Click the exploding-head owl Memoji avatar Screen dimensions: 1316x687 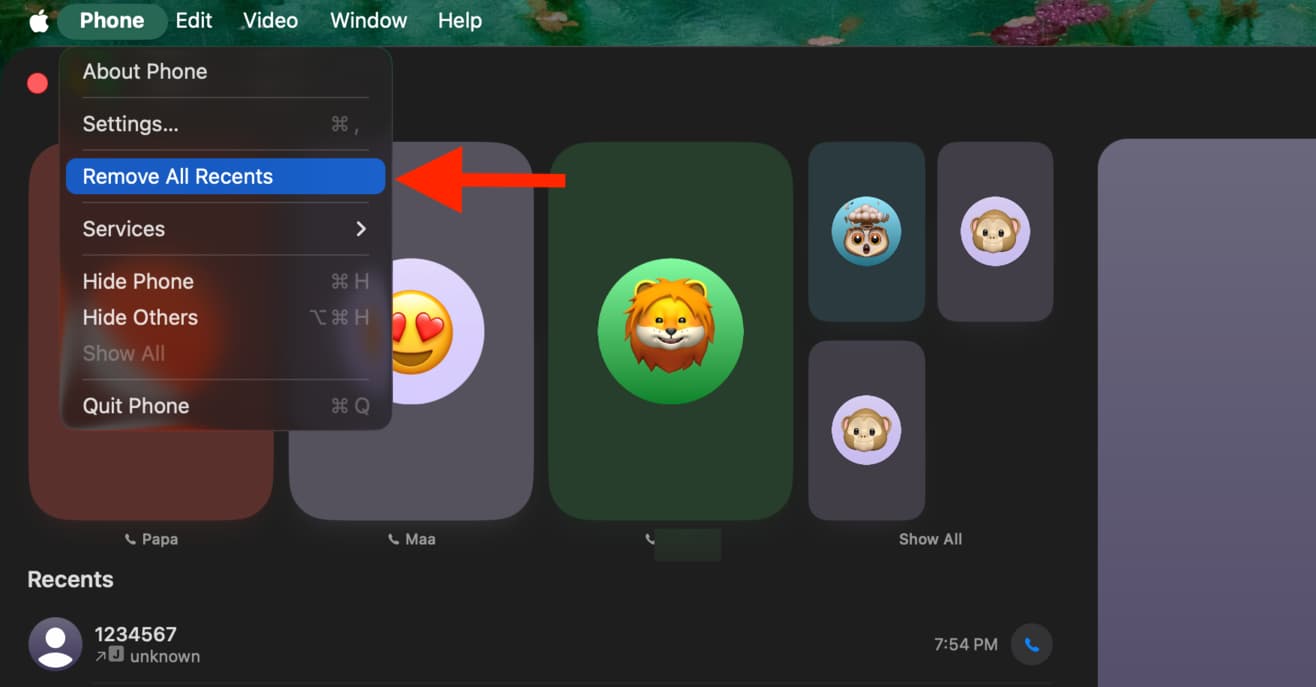866,231
